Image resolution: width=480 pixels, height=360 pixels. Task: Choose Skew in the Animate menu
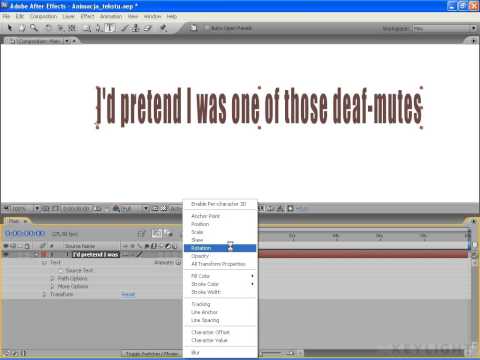(x=220, y=240)
